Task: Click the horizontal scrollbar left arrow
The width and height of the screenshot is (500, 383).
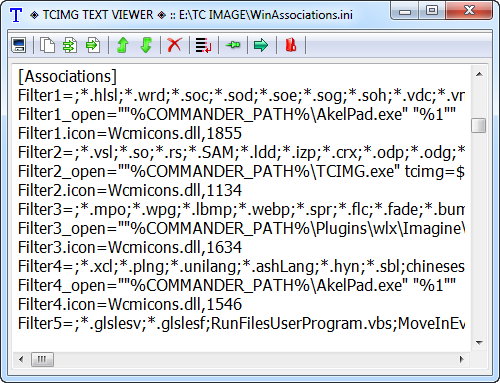Action: tap(21, 359)
